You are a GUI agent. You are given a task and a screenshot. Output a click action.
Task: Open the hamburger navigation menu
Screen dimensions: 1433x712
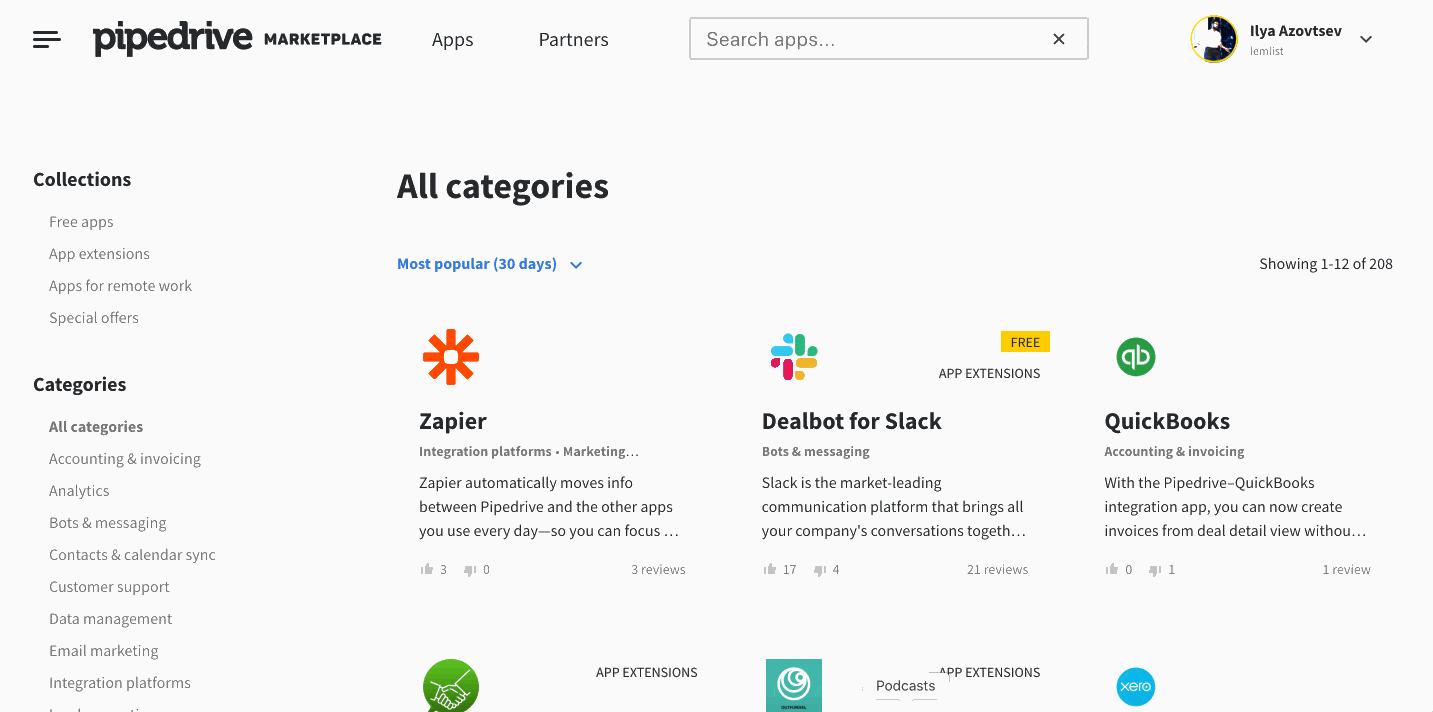pyautogui.click(x=46, y=38)
